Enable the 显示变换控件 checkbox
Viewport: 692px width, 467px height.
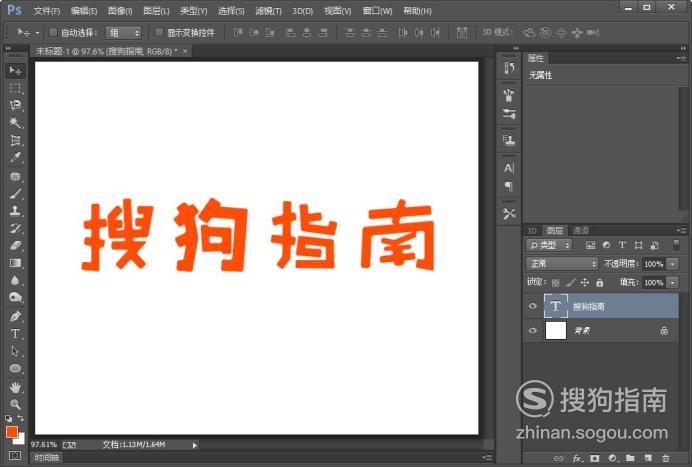tap(159, 32)
